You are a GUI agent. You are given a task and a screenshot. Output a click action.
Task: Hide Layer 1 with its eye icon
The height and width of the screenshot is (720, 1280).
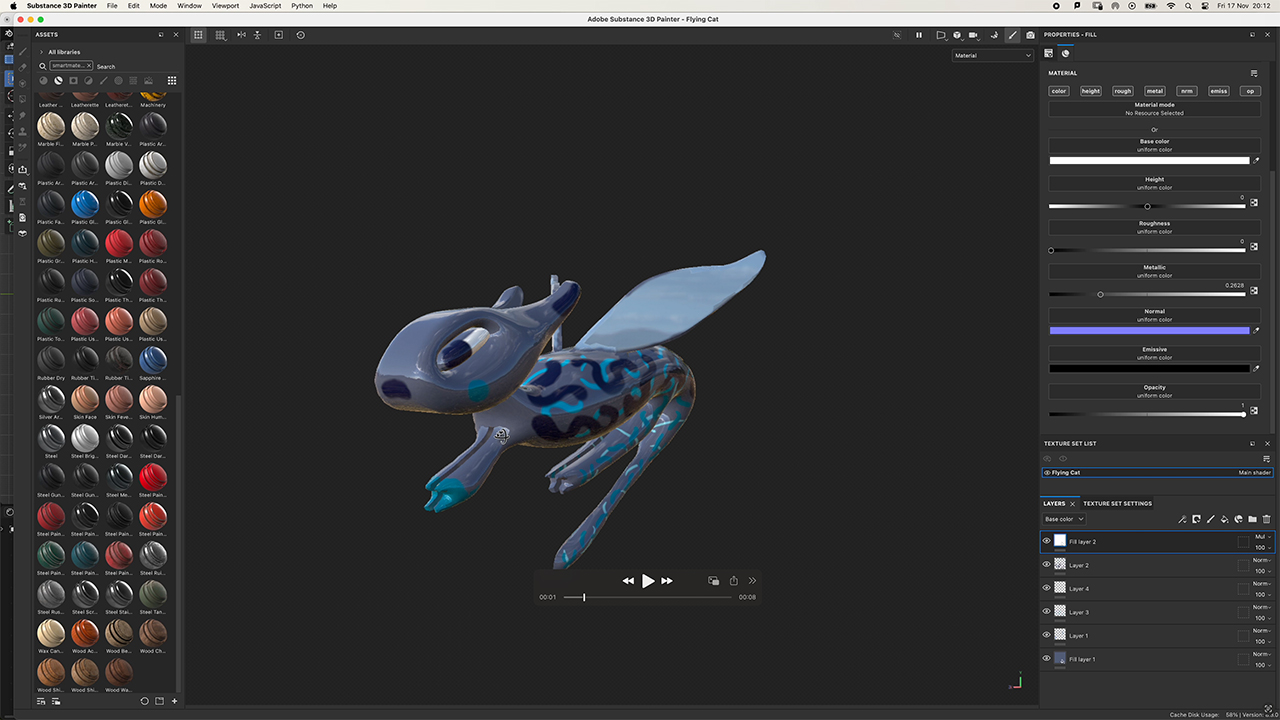pyautogui.click(x=1047, y=635)
